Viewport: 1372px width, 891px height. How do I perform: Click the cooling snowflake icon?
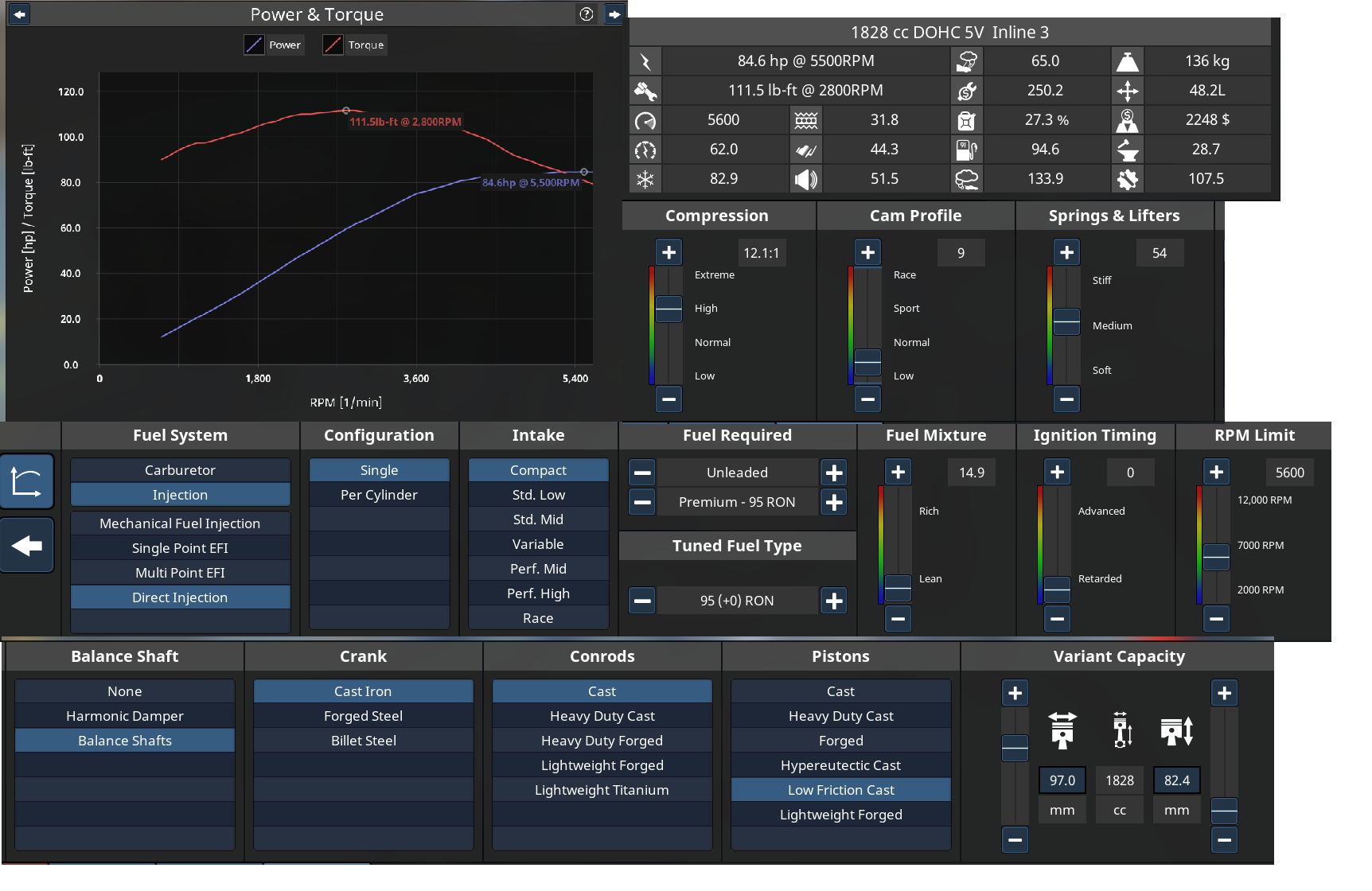point(645,179)
